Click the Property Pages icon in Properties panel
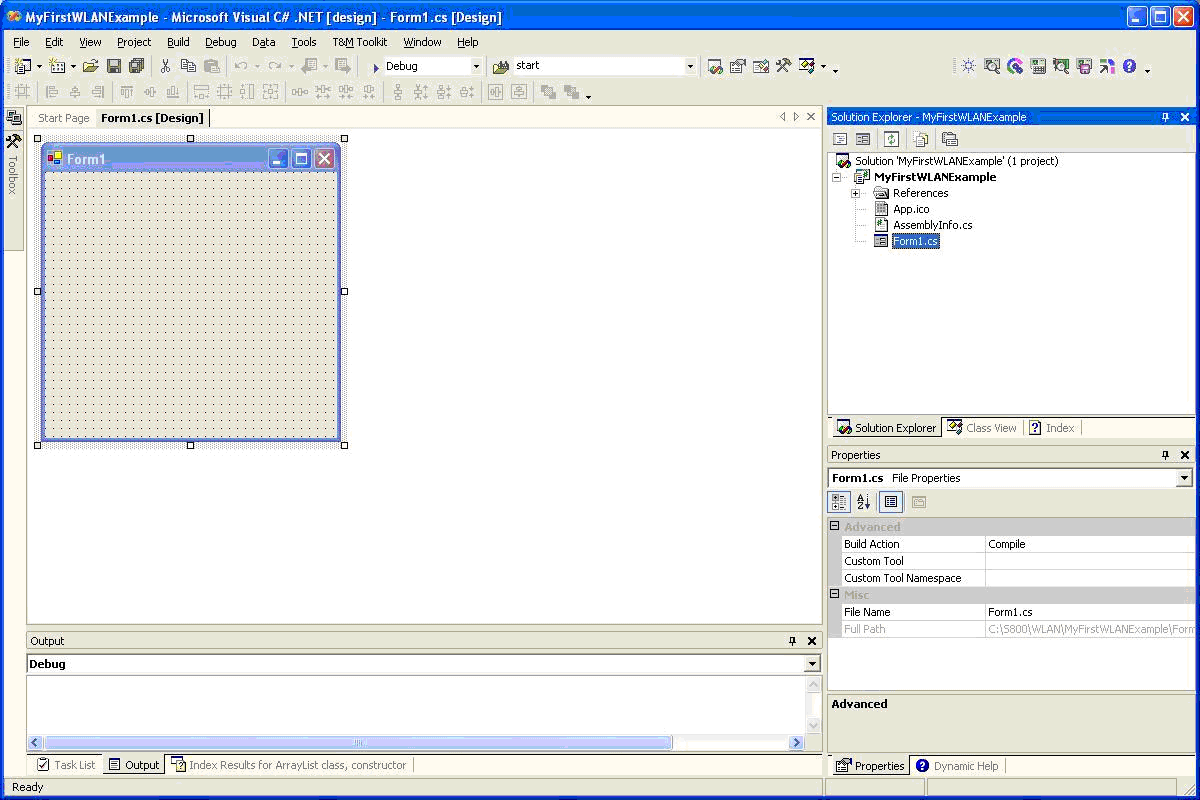This screenshot has height=800, width=1200. click(918, 502)
